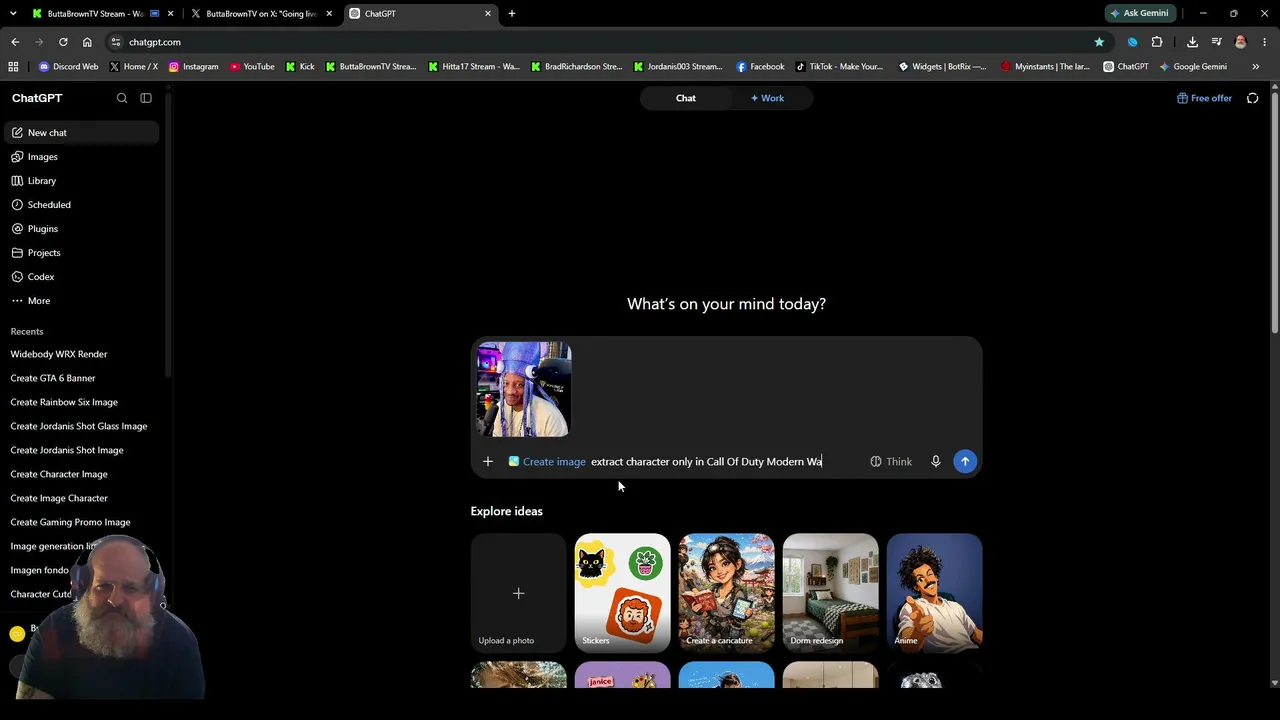This screenshot has width=1280, height=720.
Task: View site information for chatgpt.com
Action: (x=116, y=42)
